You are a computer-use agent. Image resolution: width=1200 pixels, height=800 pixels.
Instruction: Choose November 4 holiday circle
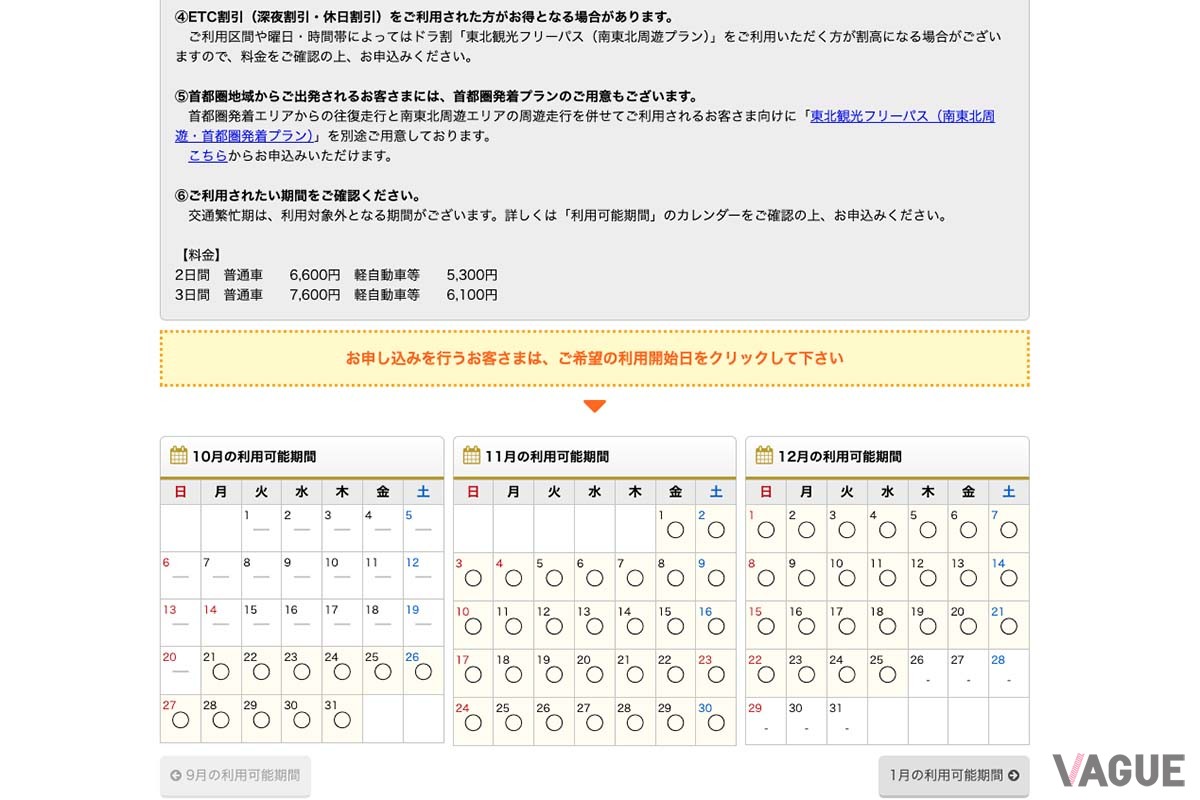514,578
